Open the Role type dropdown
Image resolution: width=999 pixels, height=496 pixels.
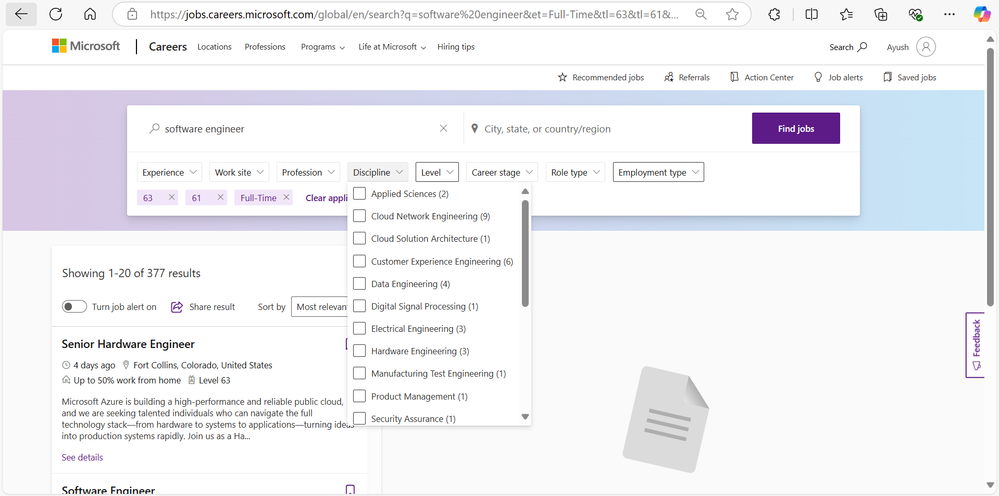pyautogui.click(x=575, y=173)
